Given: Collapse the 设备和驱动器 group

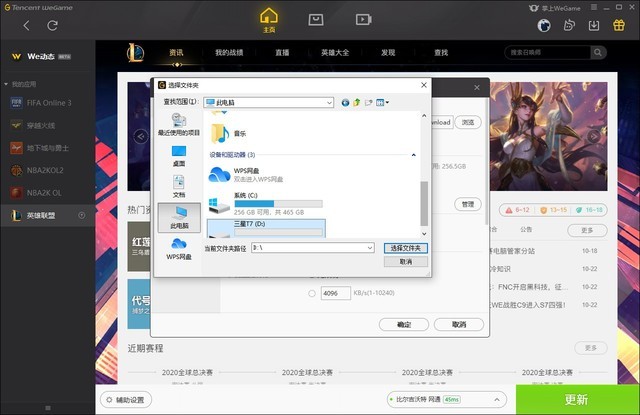Looking at the screenshot, I should [413, 155].
